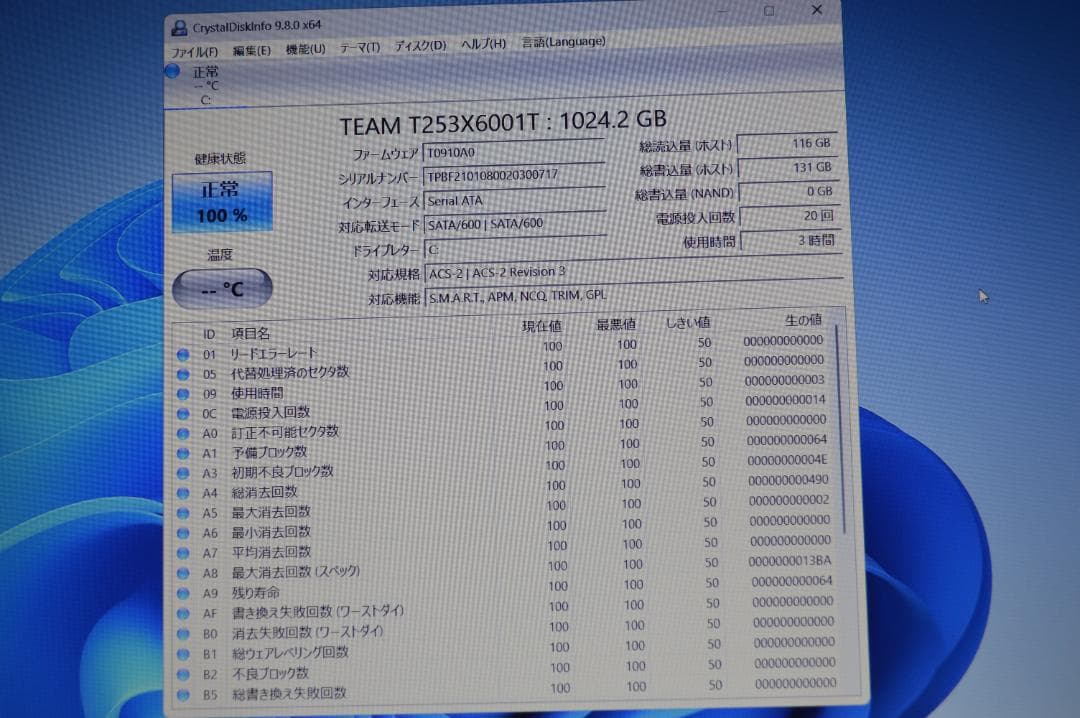
Task: Click the blue status dot for row AF
Action: coord(183,613)
